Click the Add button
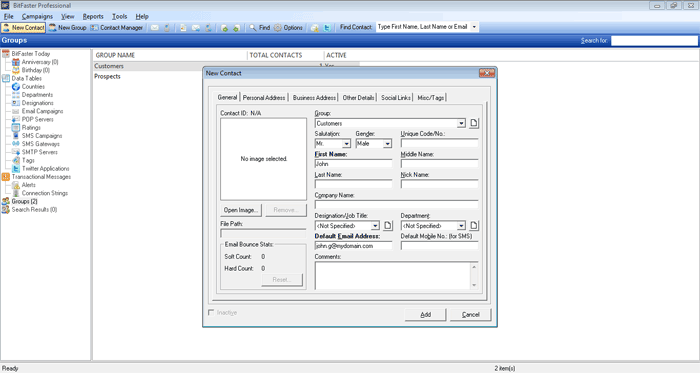 coord(425,315)
